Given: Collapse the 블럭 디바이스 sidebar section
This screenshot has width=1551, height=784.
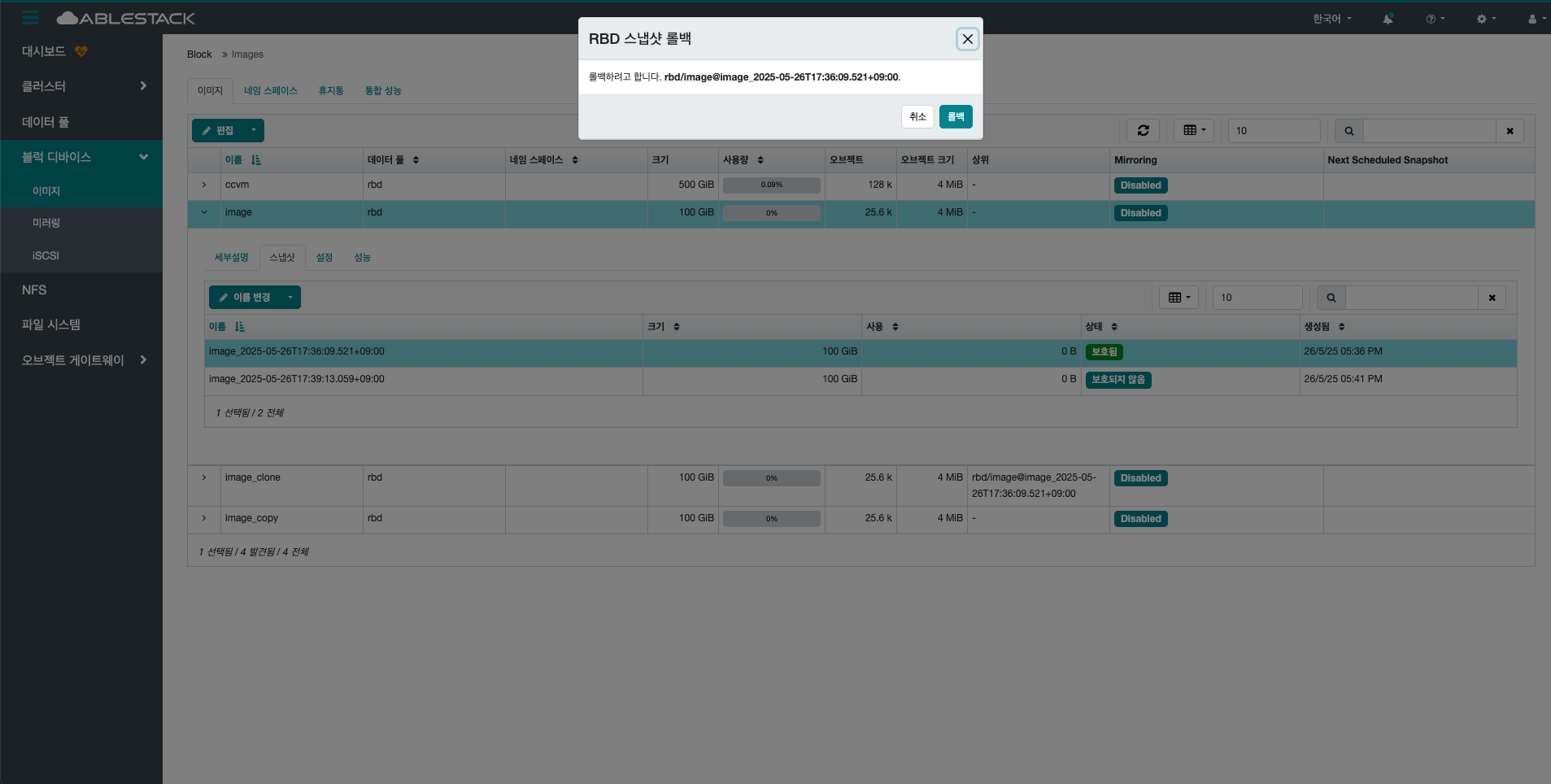Looking at the screenshot, I should click(81, 157).
